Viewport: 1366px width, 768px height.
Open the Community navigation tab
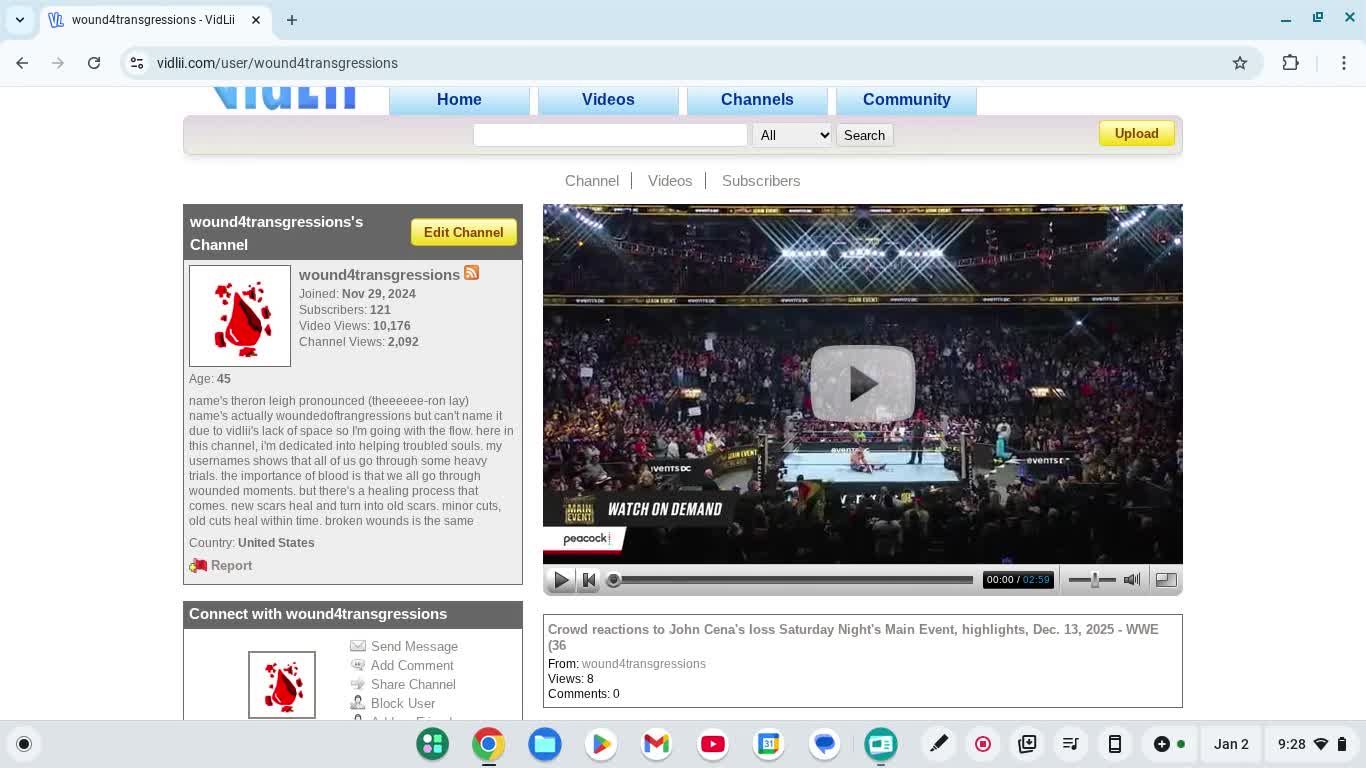[906, 99]
